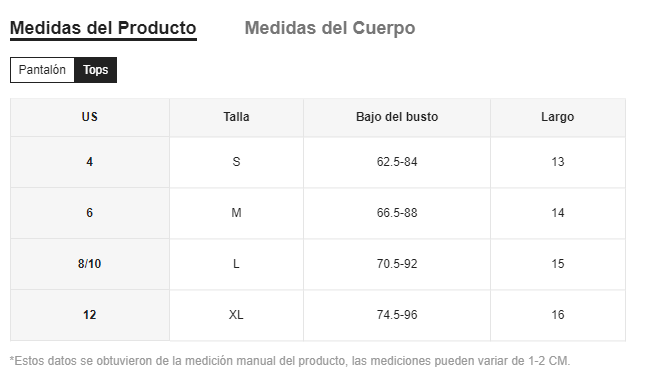Click the US column header
Viewport: 653px width, 385px height.
point(90,117)
